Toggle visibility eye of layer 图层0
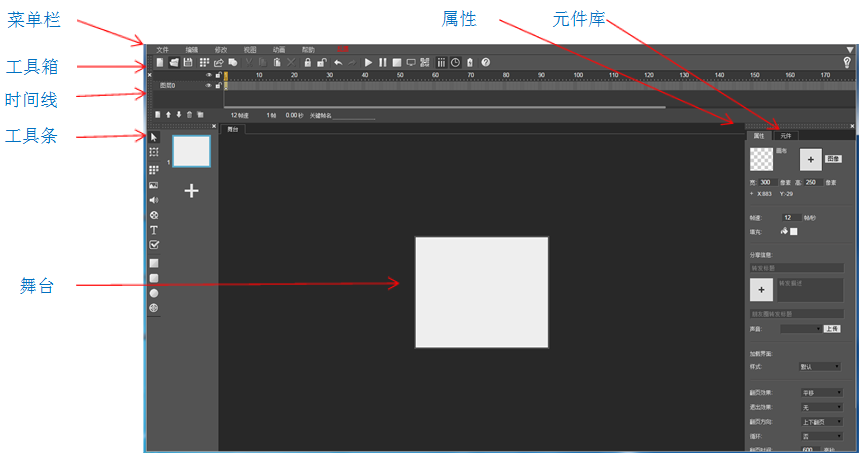 209,86
